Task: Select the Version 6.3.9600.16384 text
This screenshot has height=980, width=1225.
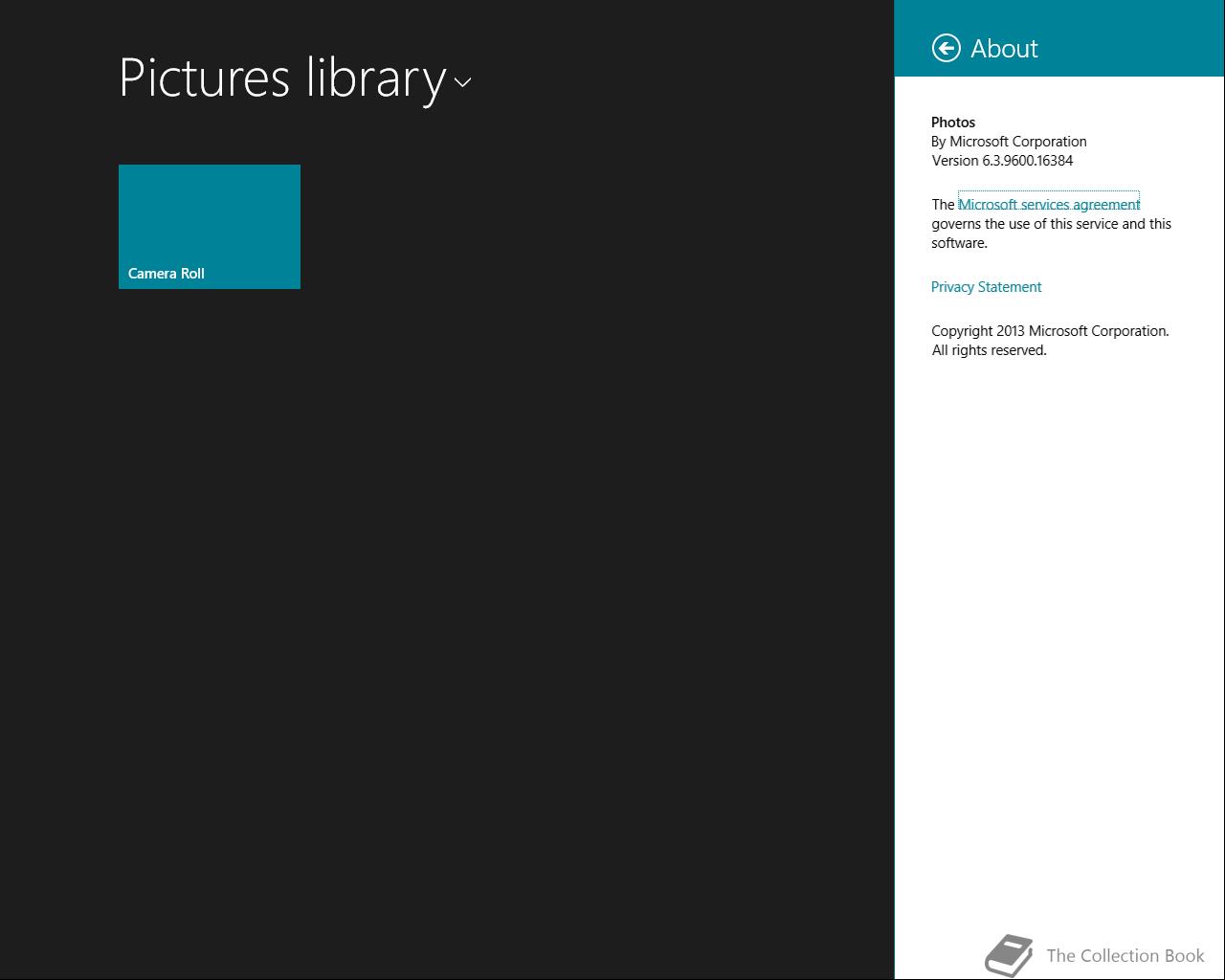Action: click(x=1002, y=161)
